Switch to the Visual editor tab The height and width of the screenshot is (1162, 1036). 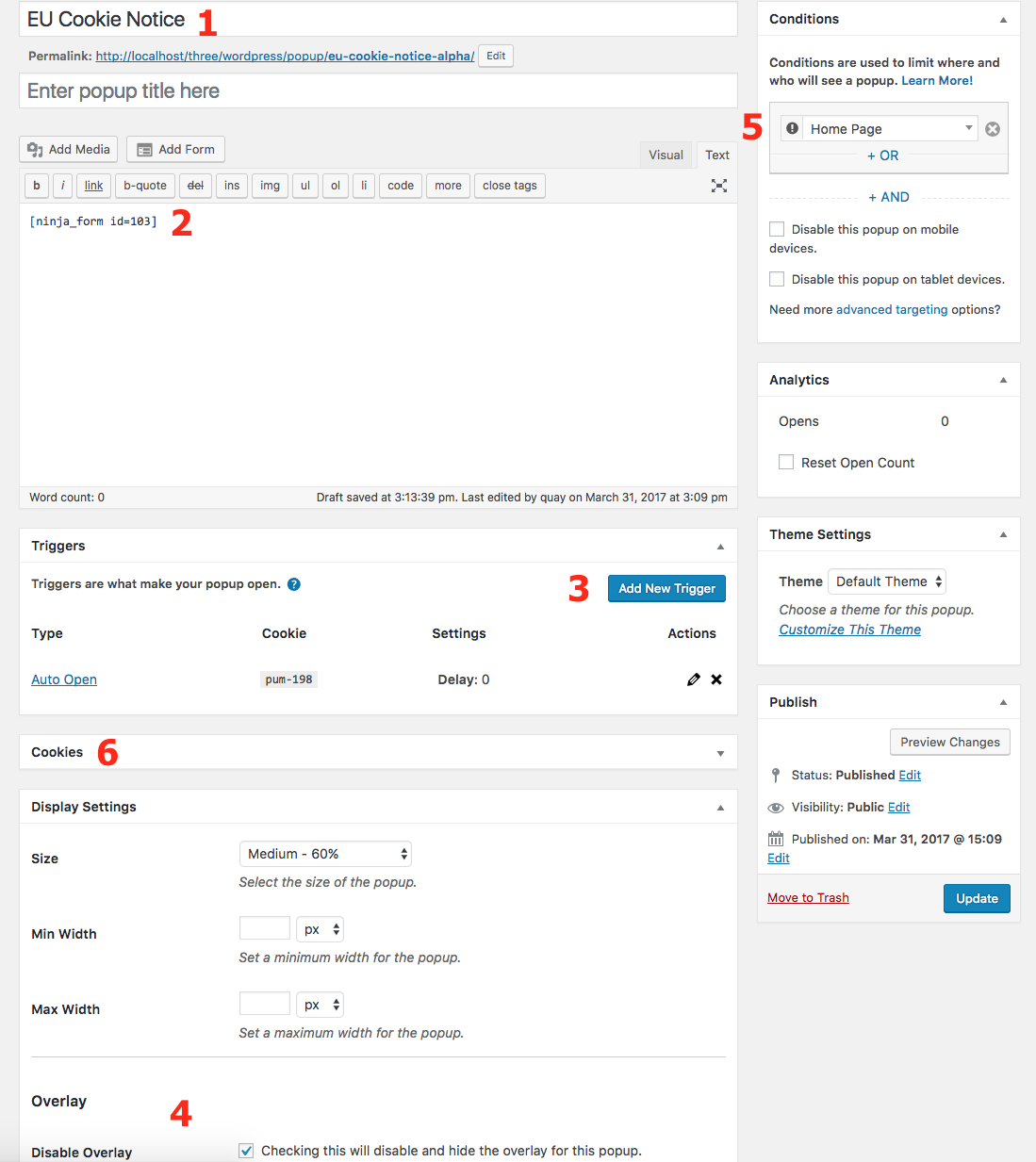[x=666, y=154]
